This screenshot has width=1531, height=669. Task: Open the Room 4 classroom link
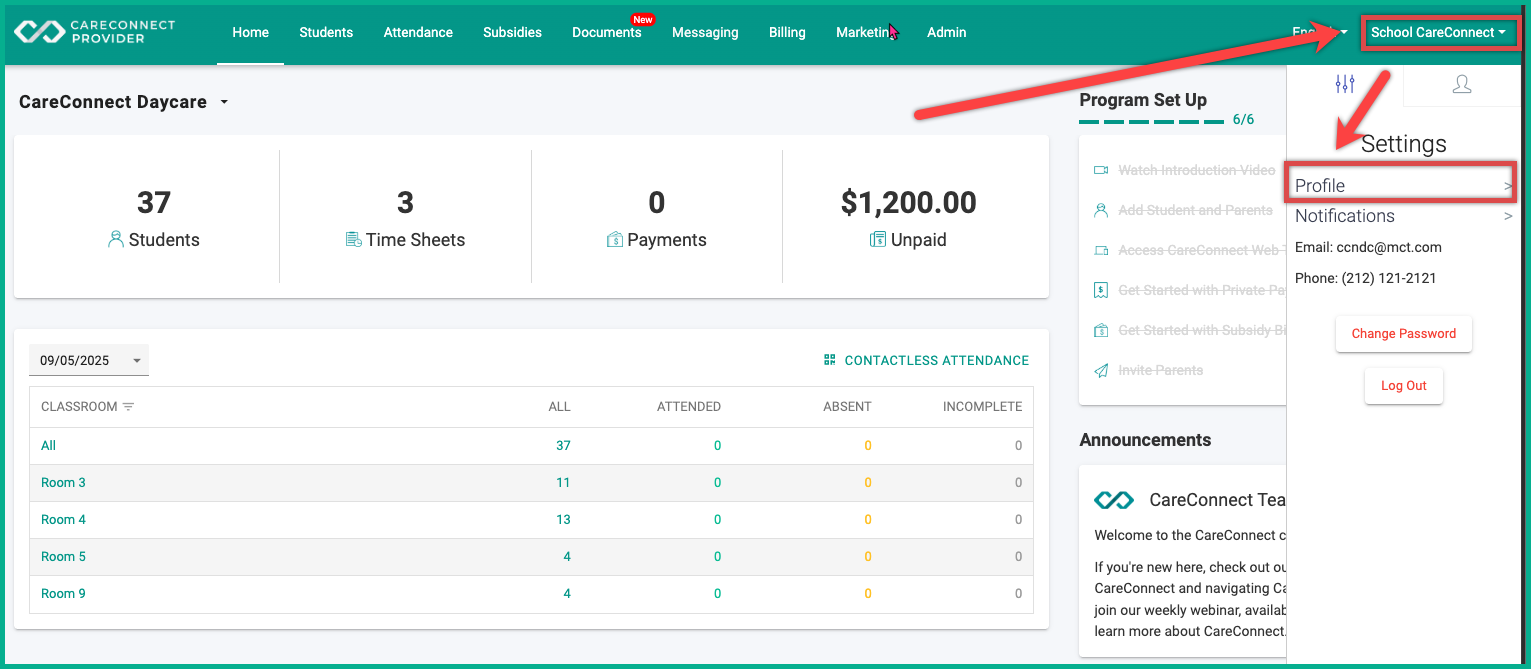pos(63,519)
